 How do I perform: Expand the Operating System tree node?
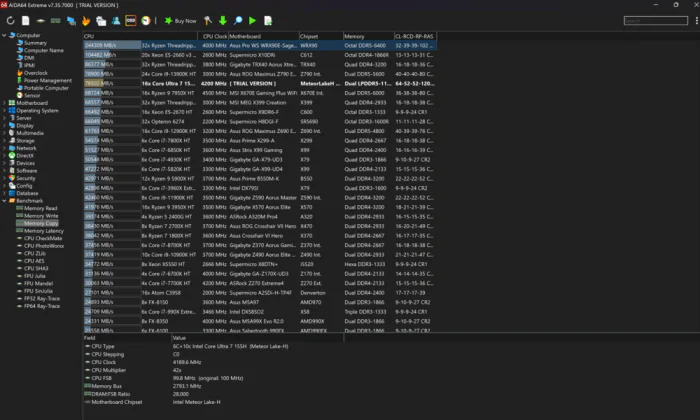pyautogui.click(x=4, y=111)
